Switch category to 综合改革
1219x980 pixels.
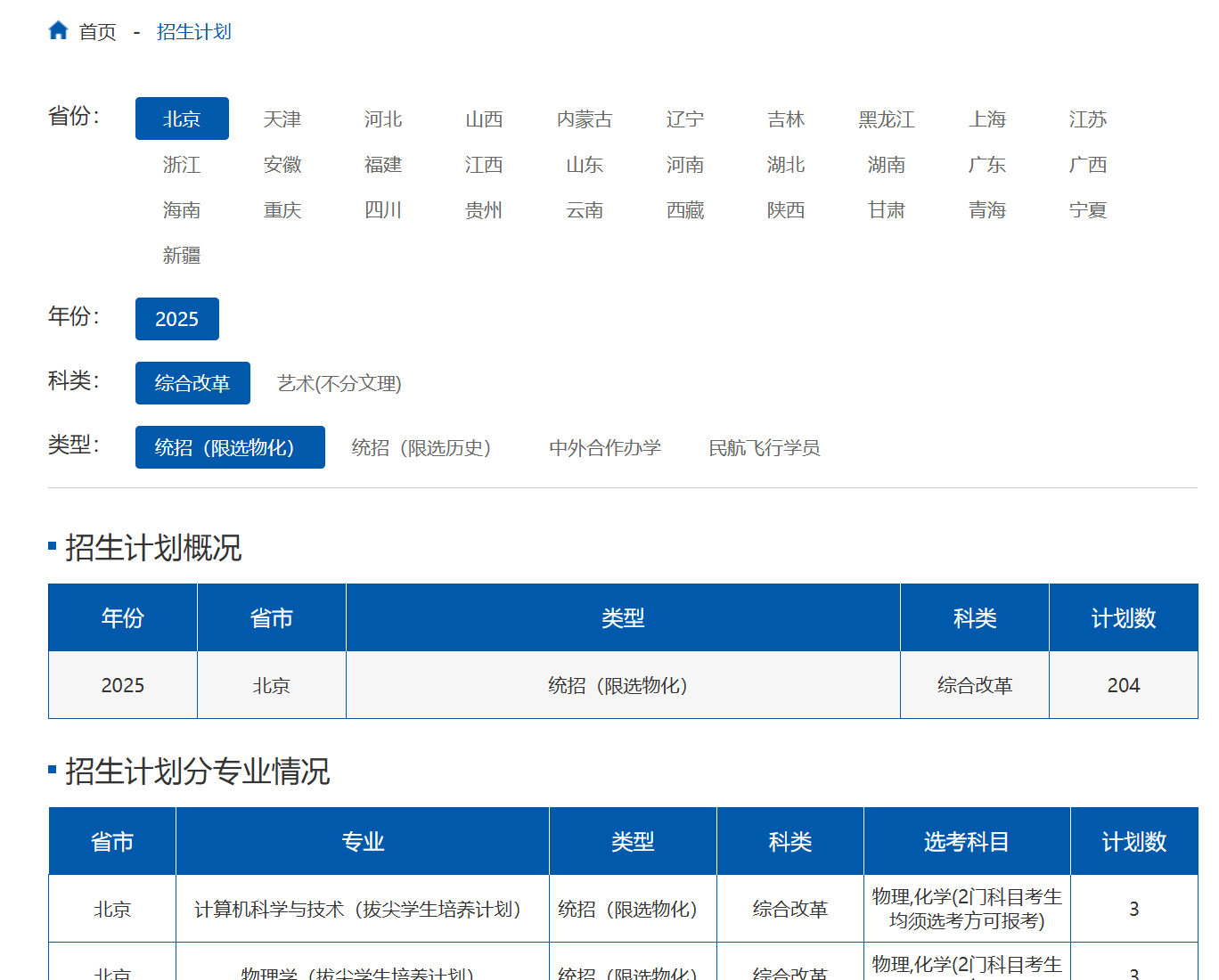tap(192, 383)
